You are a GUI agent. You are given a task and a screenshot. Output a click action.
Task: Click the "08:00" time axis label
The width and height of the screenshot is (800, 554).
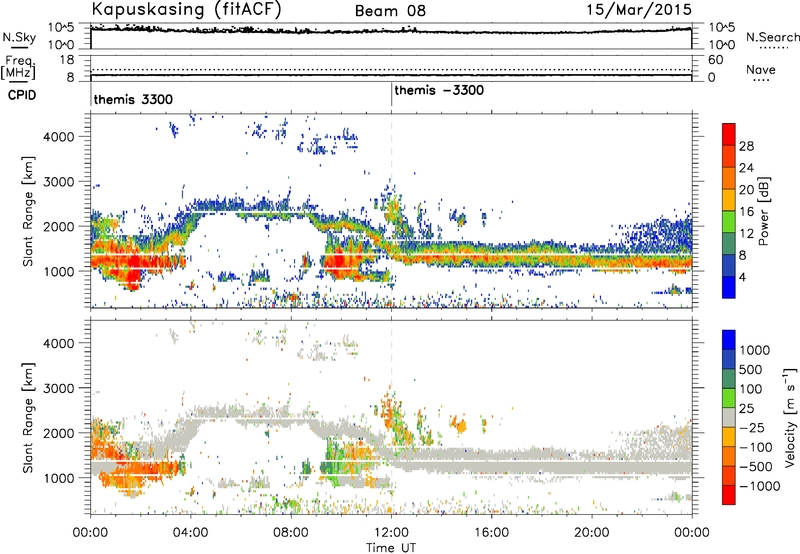click(291, 533)
